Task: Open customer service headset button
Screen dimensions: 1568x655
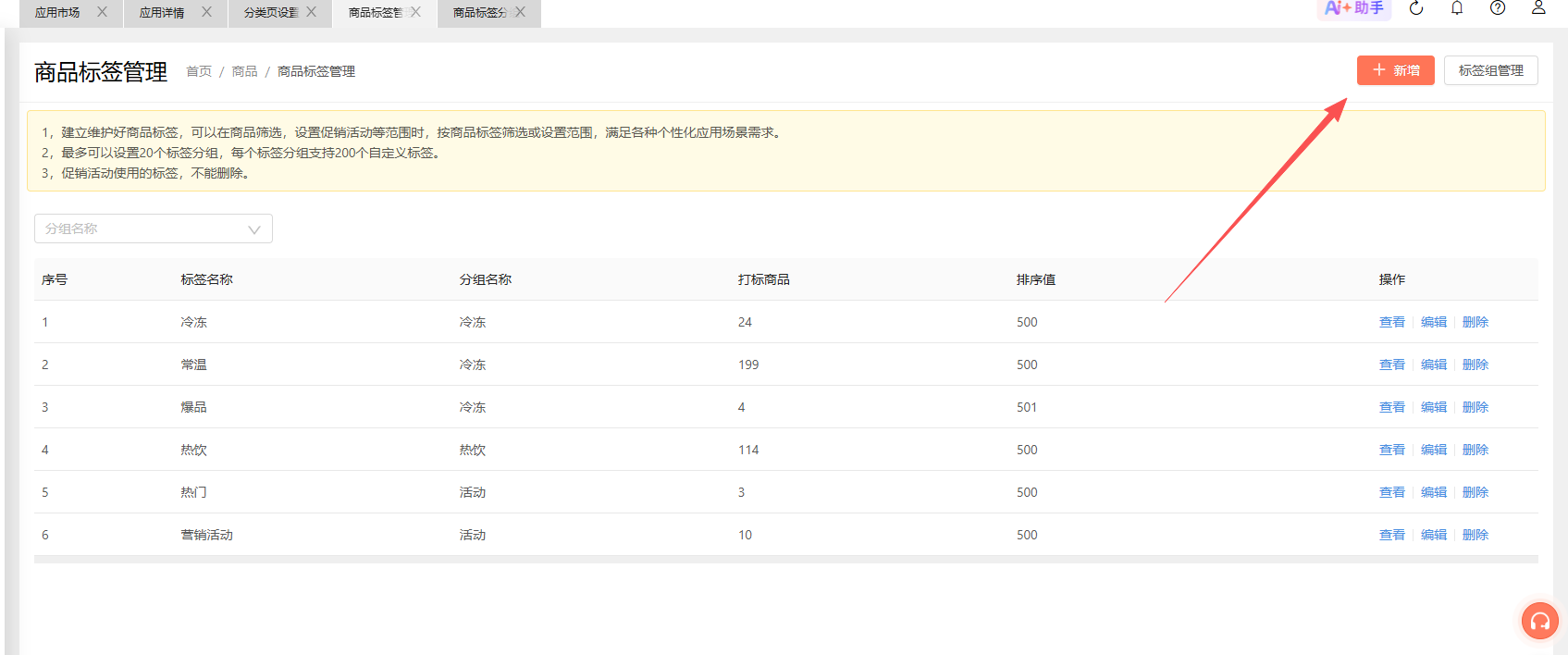Action: pos(1540,621)
